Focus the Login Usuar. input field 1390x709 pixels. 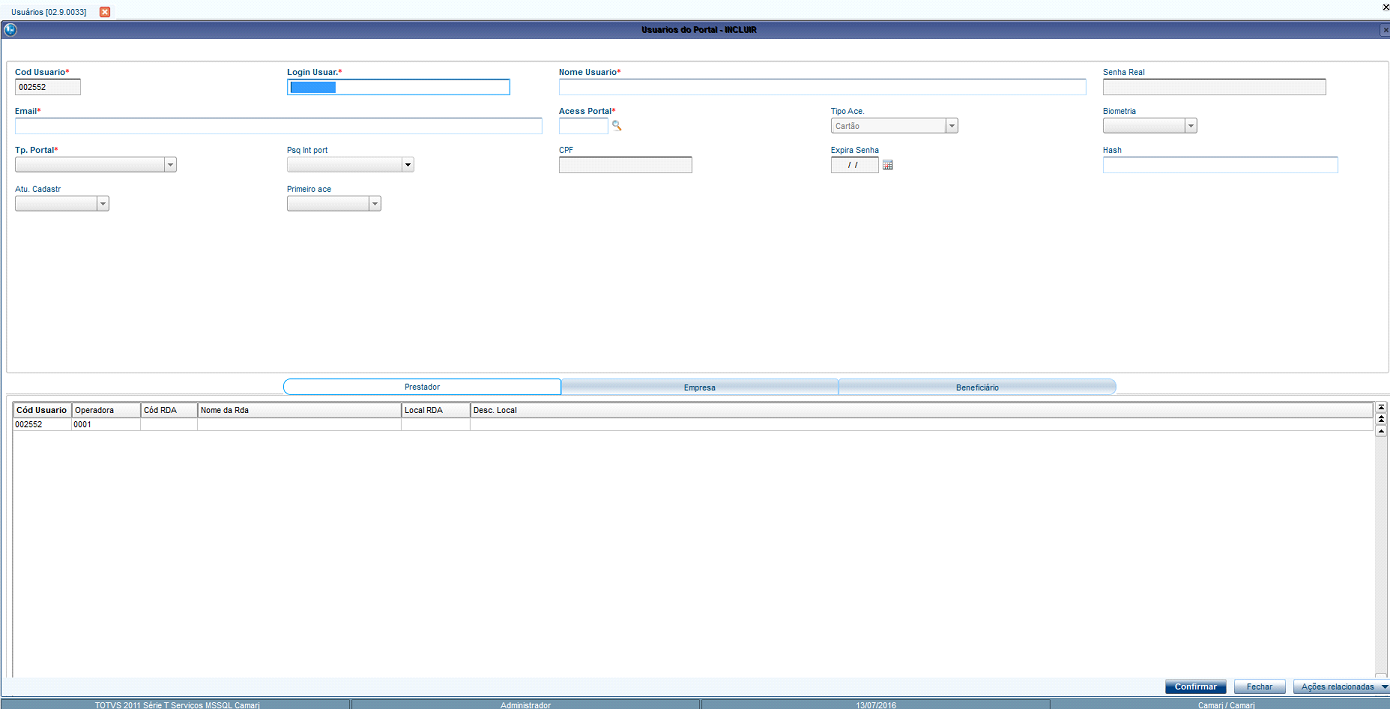coord(398,87)
